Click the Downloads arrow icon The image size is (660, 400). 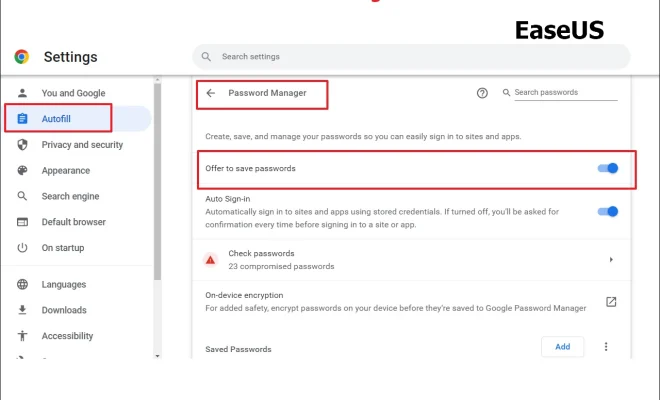click(x=22, y=310)
